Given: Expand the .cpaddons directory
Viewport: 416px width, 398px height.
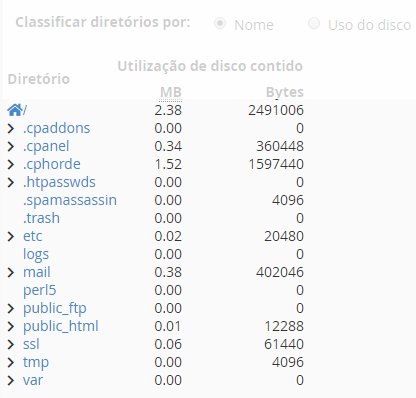Looking at the screenshot, I should [11, 128].
